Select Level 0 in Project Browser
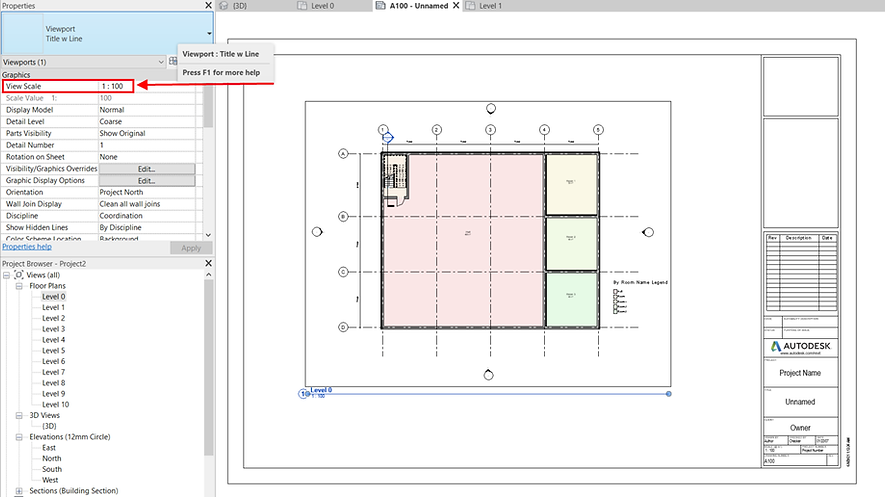Image resolution: width=885 pixels, height=497 pixels. click(54, 297)
